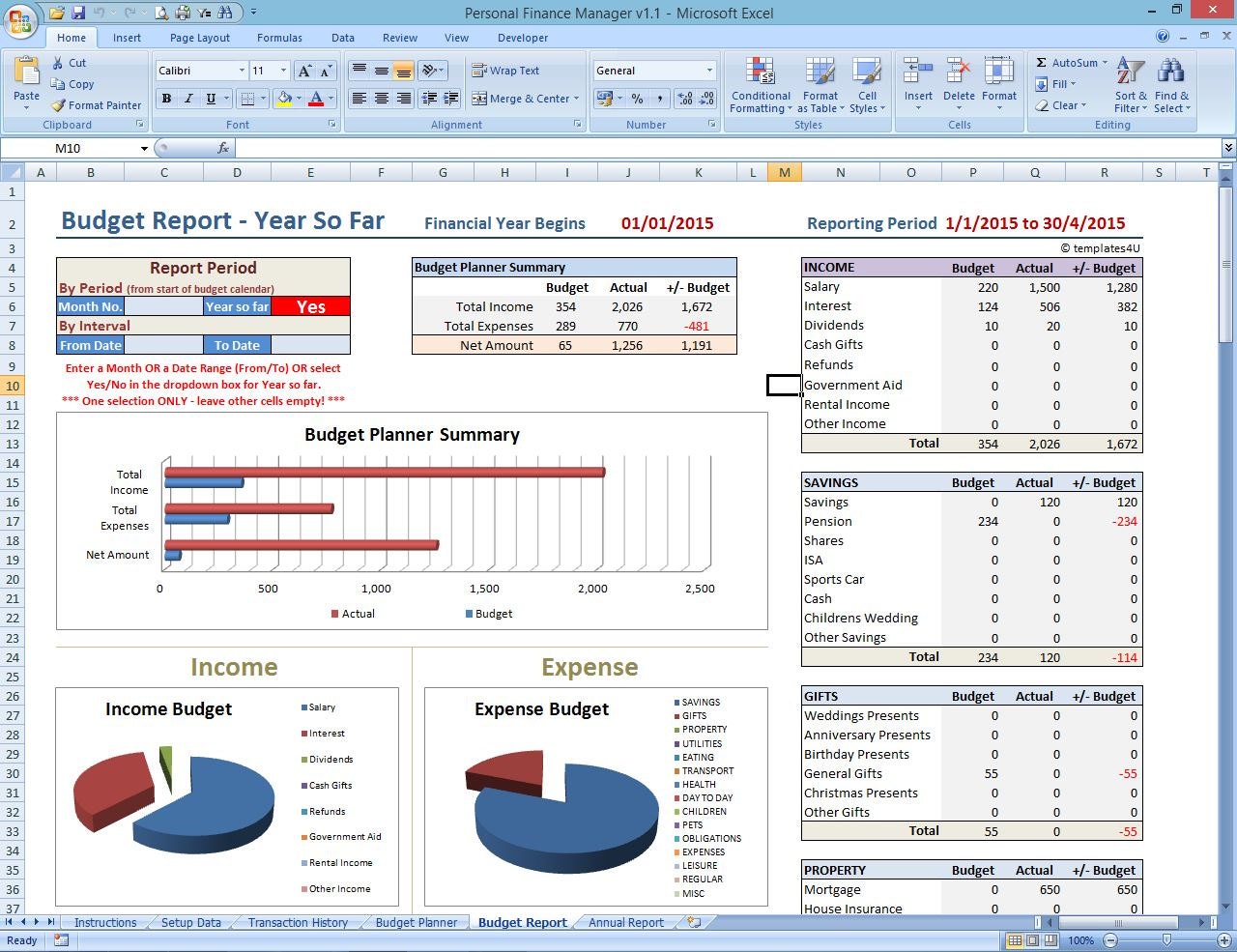Image resolution: width=1237 pixels, height=952 pixels.
Task: Click the Select All corner button
Action: [x=12, y=172]
